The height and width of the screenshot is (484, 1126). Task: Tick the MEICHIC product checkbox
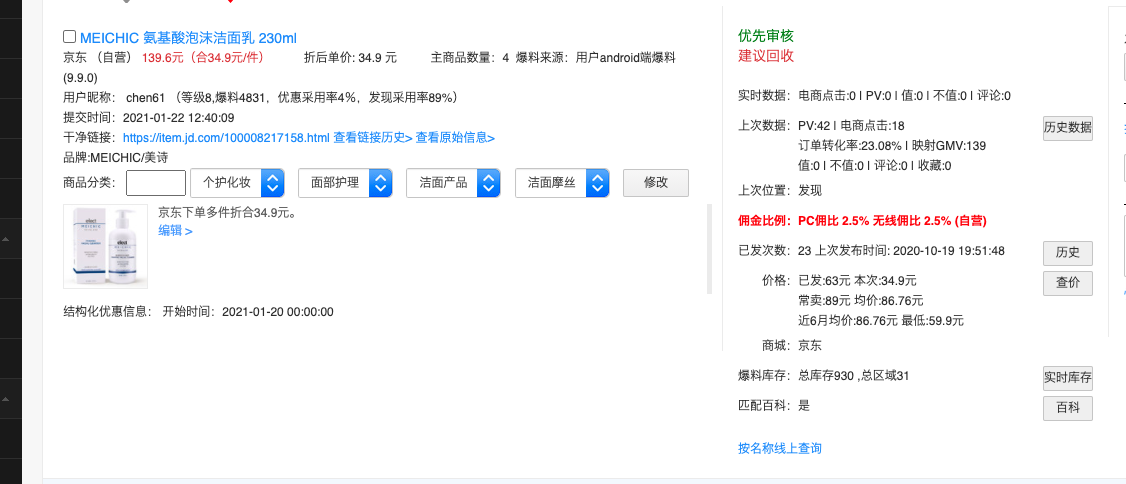click(70, 37)
